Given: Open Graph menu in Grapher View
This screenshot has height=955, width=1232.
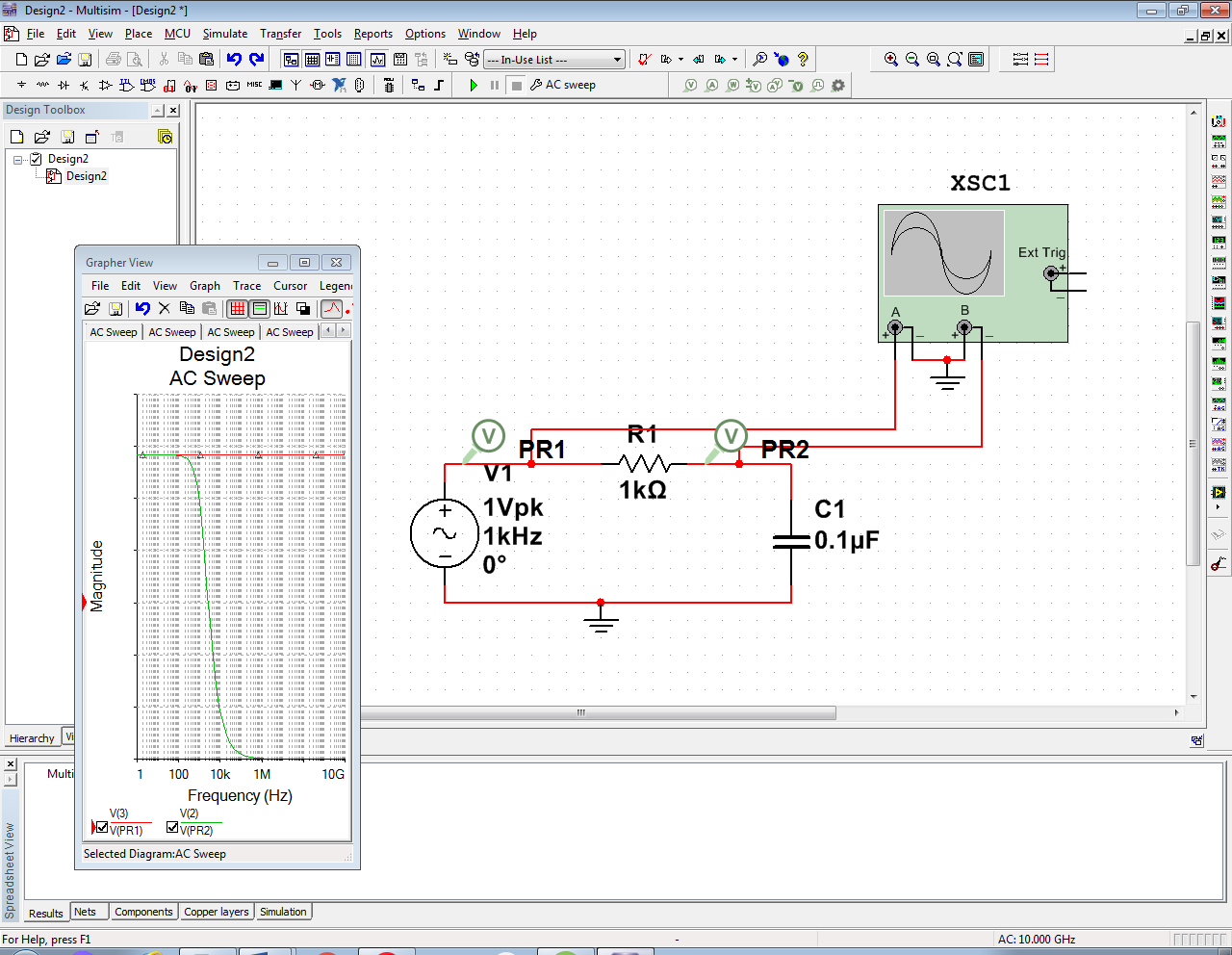Looking at the screenshot, I should pos(204,286).
